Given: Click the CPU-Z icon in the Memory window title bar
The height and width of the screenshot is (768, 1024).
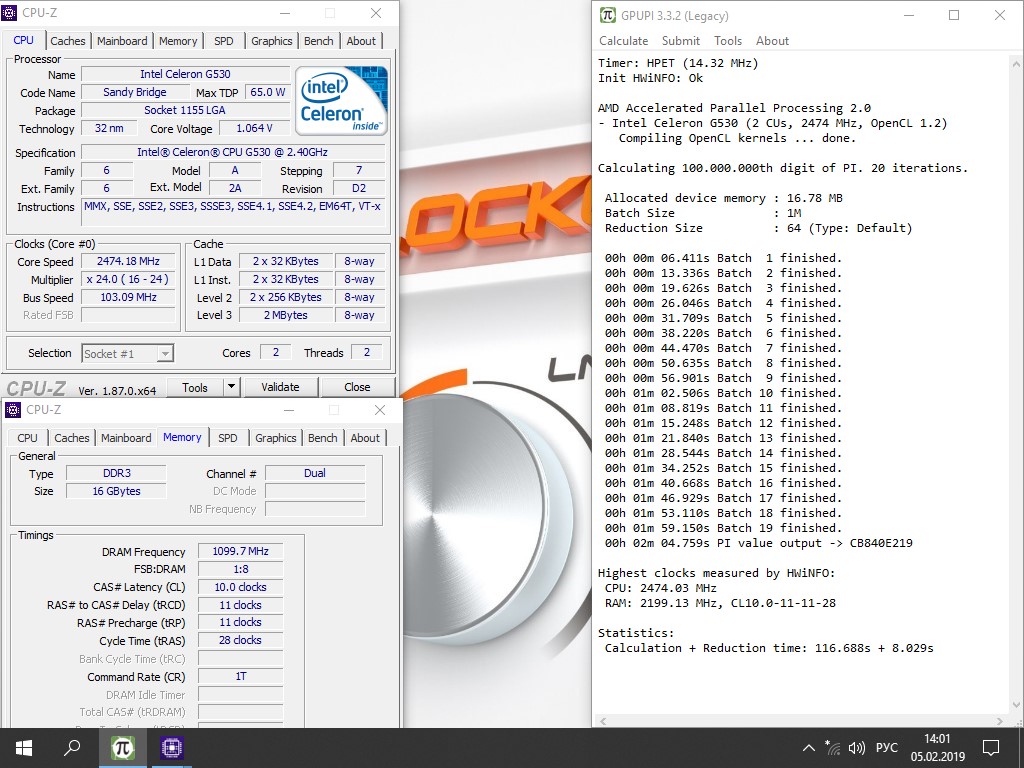Looking at the screenshot, I should point(12,410).
